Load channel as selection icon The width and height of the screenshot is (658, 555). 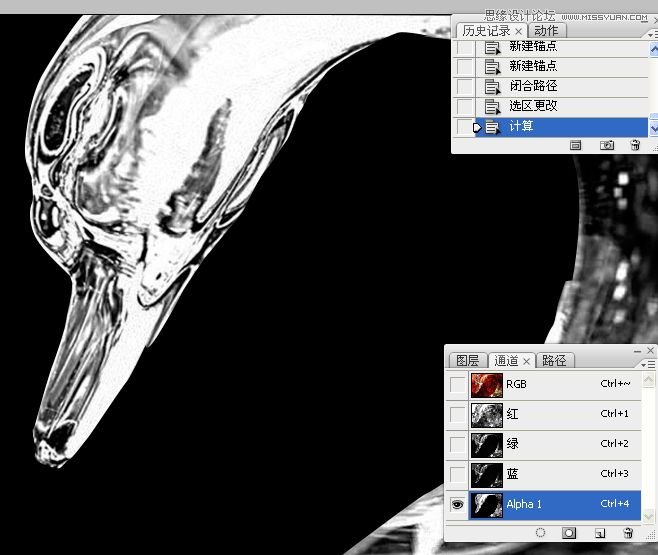coord(540,533)
